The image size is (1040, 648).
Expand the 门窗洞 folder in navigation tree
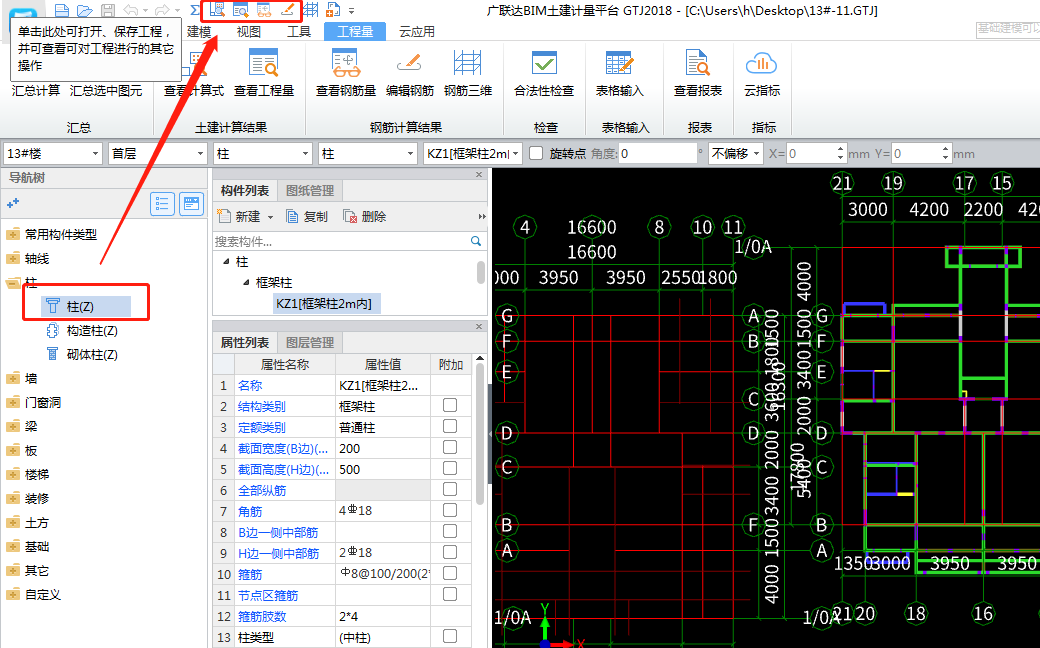tap(13, 403)
